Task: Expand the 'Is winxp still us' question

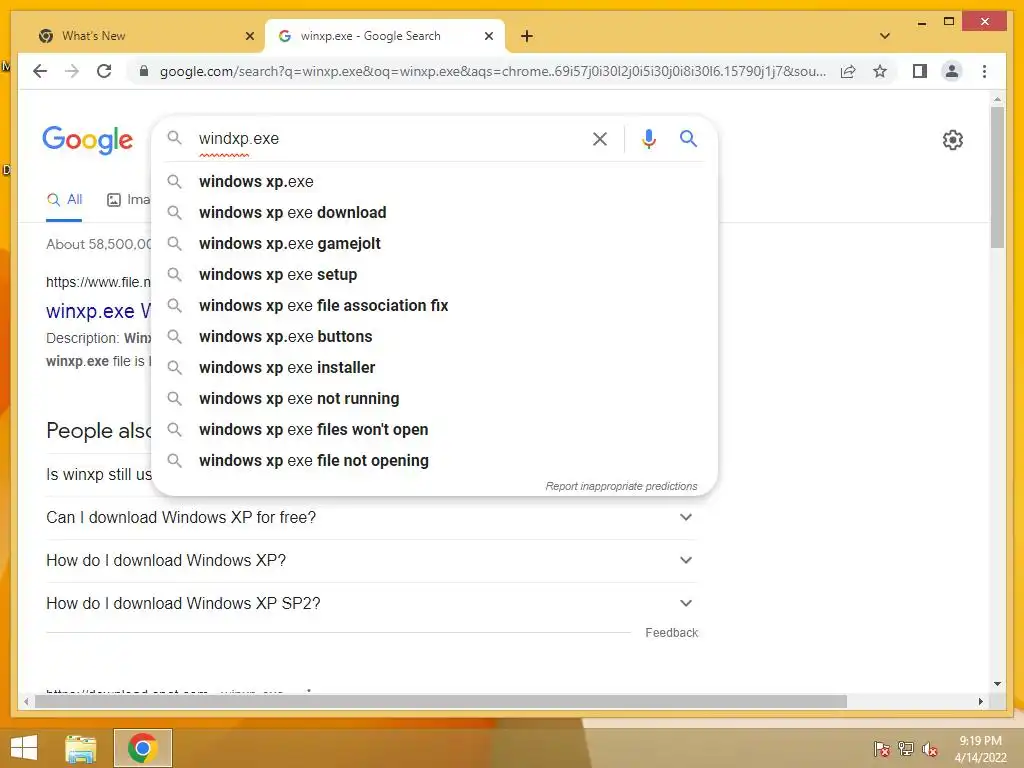Action: 99,475
